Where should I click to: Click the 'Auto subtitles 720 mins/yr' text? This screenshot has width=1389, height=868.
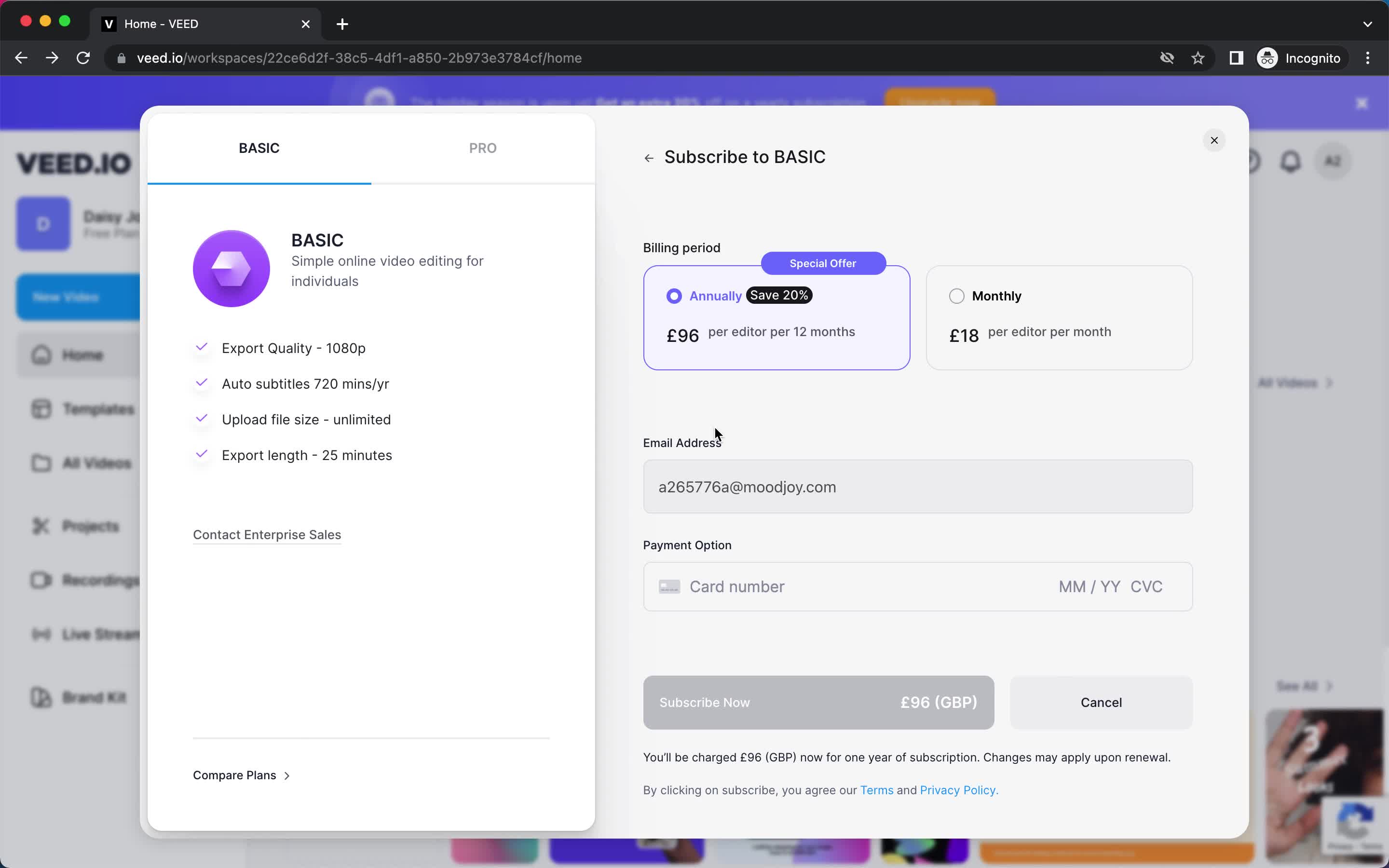click(305, 383)
